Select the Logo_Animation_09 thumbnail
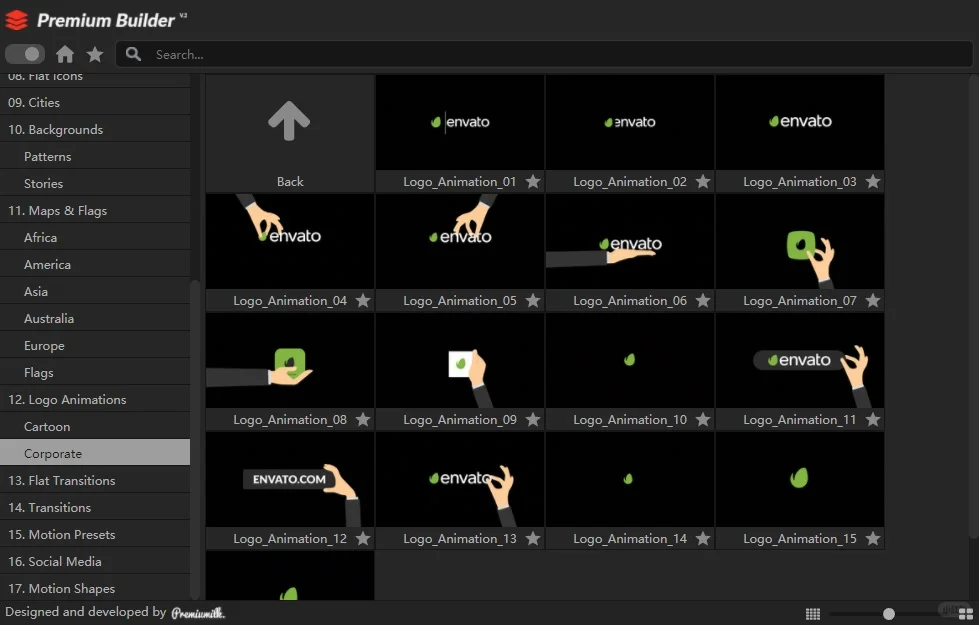The image size is (979, 625). [460, 360]
